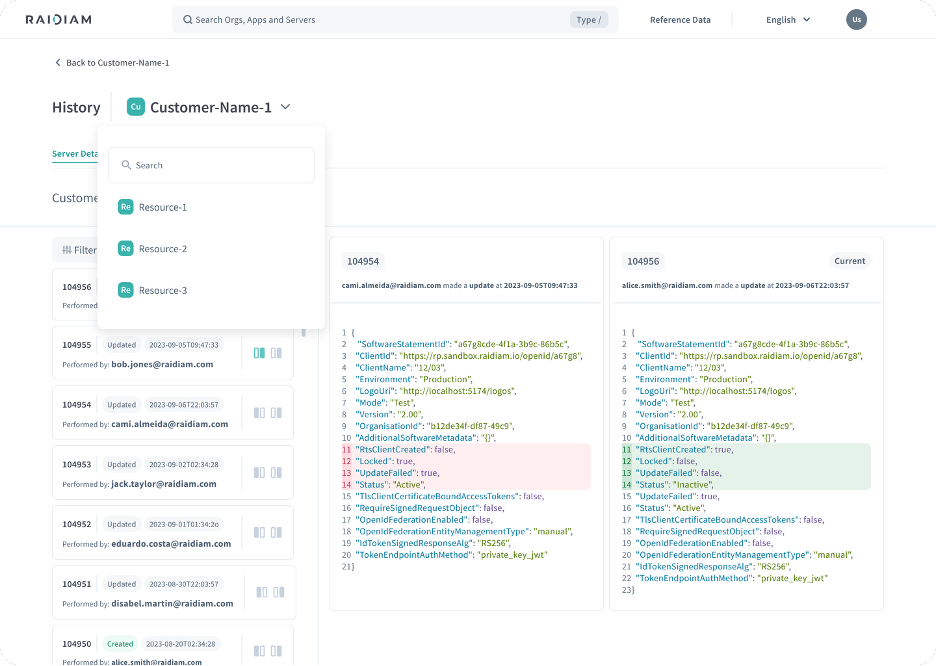This screenshot has width=936, height=666.
Task: Select left-pane compare icon for version 104952
Action: pos(259,532)
